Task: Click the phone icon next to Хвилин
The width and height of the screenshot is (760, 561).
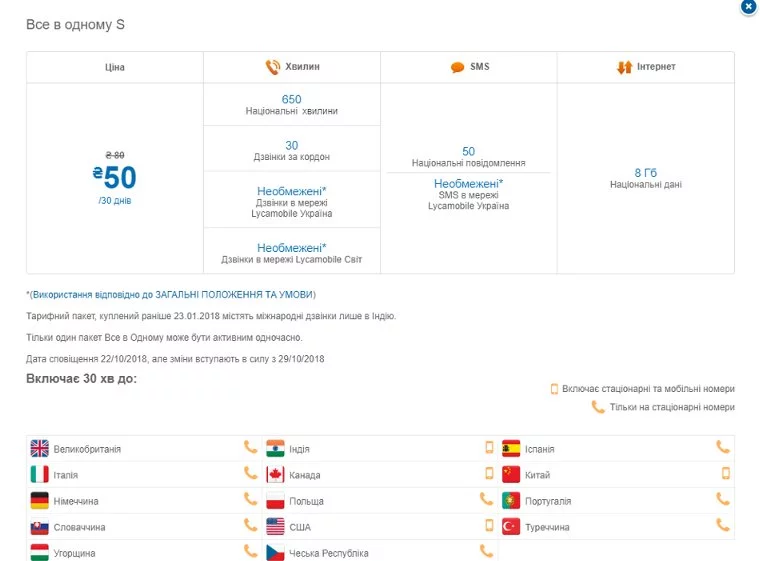Action: tap(273, 67)
